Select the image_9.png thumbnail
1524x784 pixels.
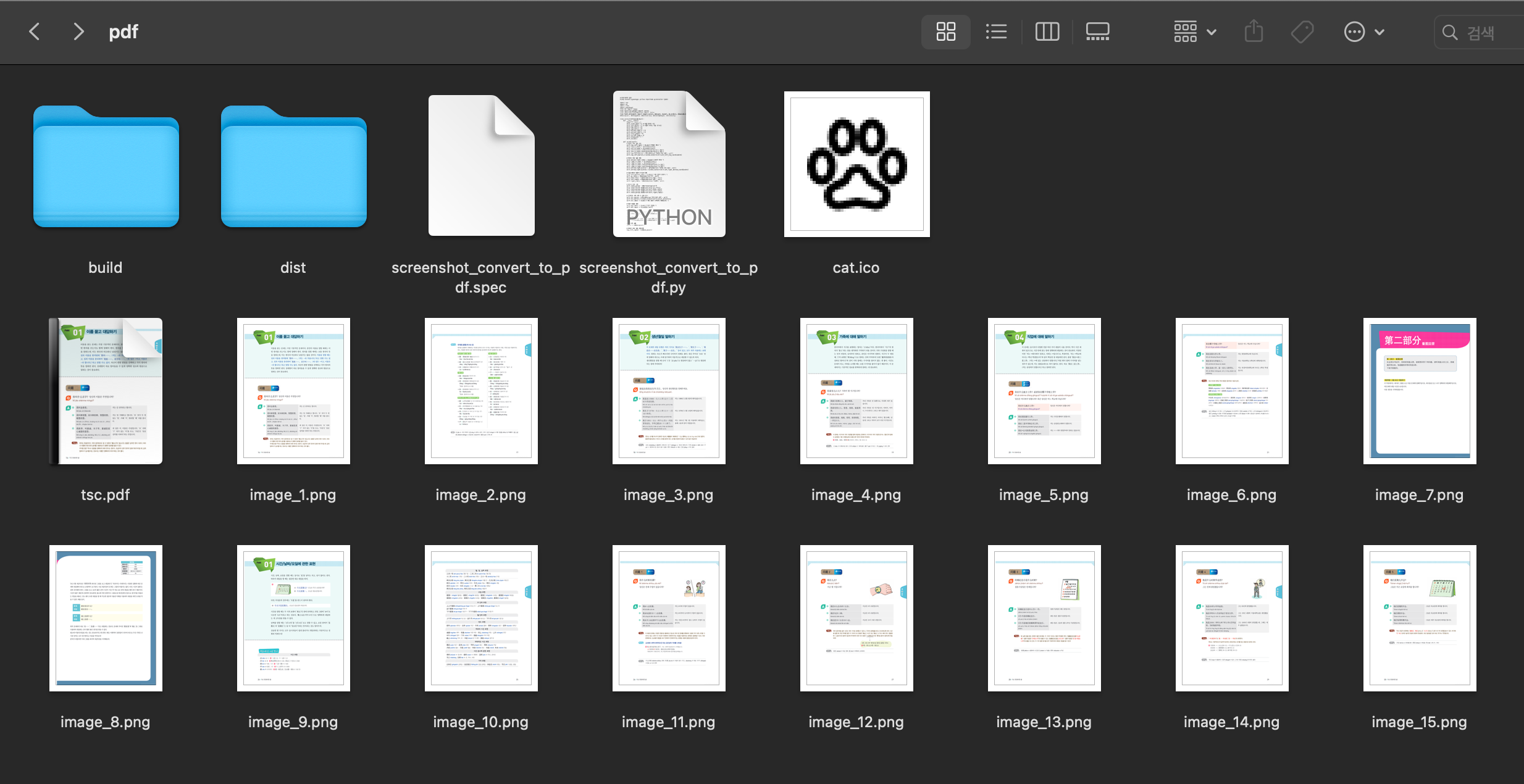[294, 618]
